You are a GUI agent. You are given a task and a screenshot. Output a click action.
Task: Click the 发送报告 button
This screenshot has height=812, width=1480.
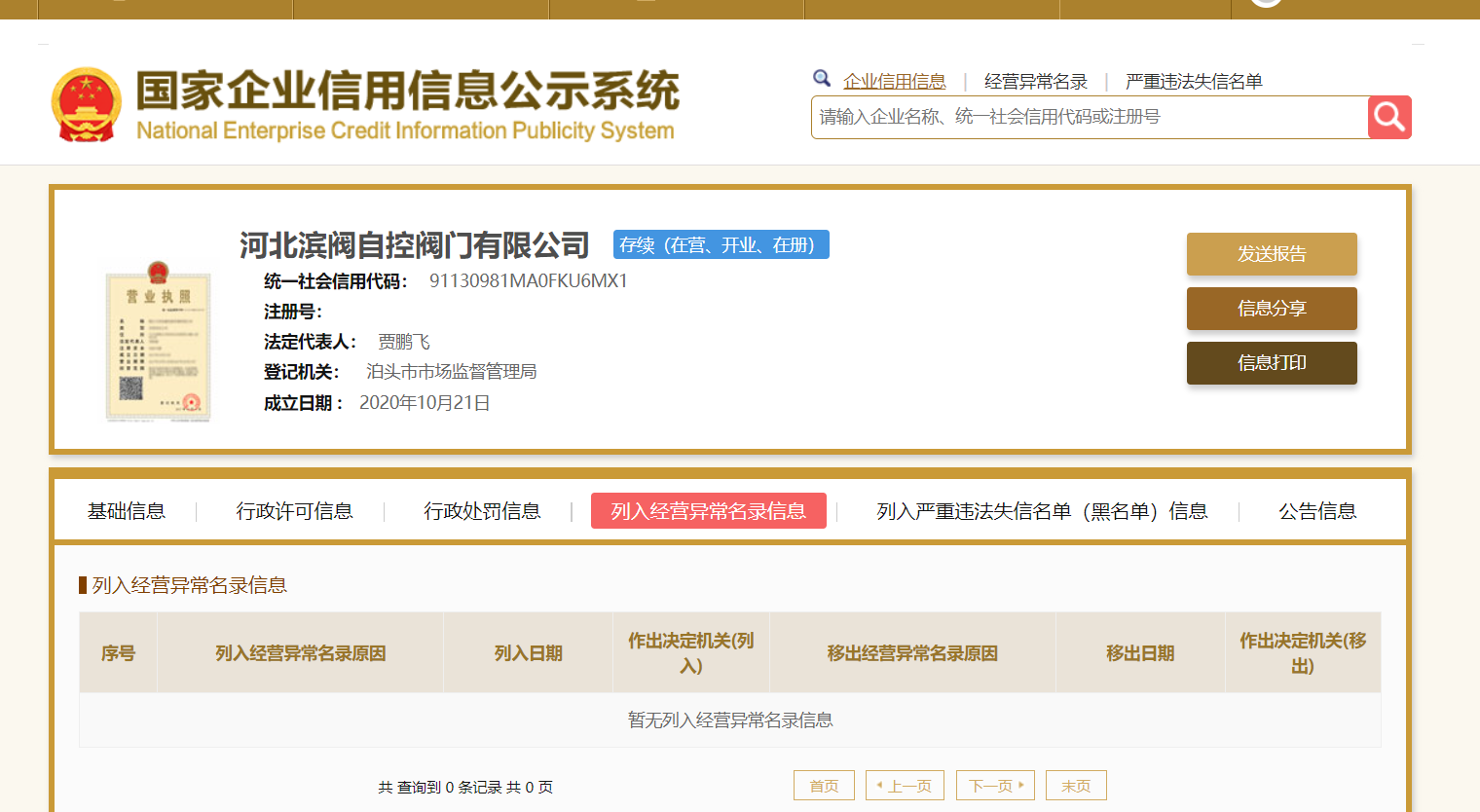pyautogui.click(x=1271, y=254)
